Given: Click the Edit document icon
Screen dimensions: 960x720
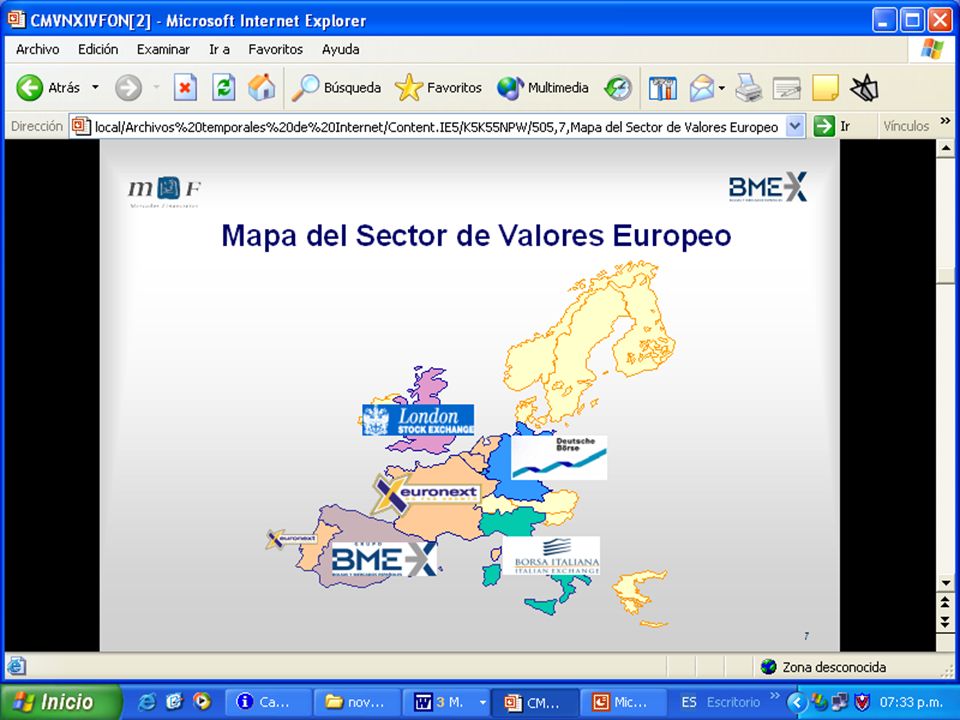Looking at the screenshot, I should point(787,88).
